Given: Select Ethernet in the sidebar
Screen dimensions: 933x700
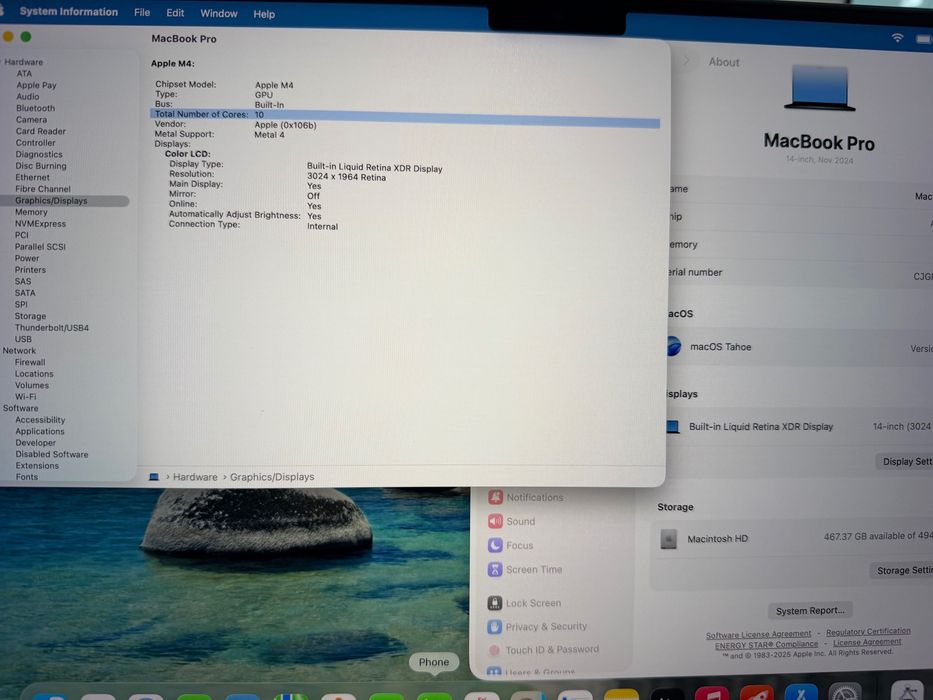Looking at the screenshot, I should [32, 177].
